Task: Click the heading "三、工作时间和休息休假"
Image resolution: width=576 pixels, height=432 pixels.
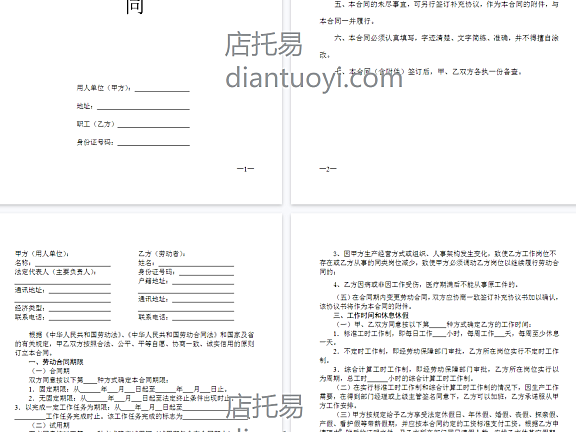Action: point(371,315)
